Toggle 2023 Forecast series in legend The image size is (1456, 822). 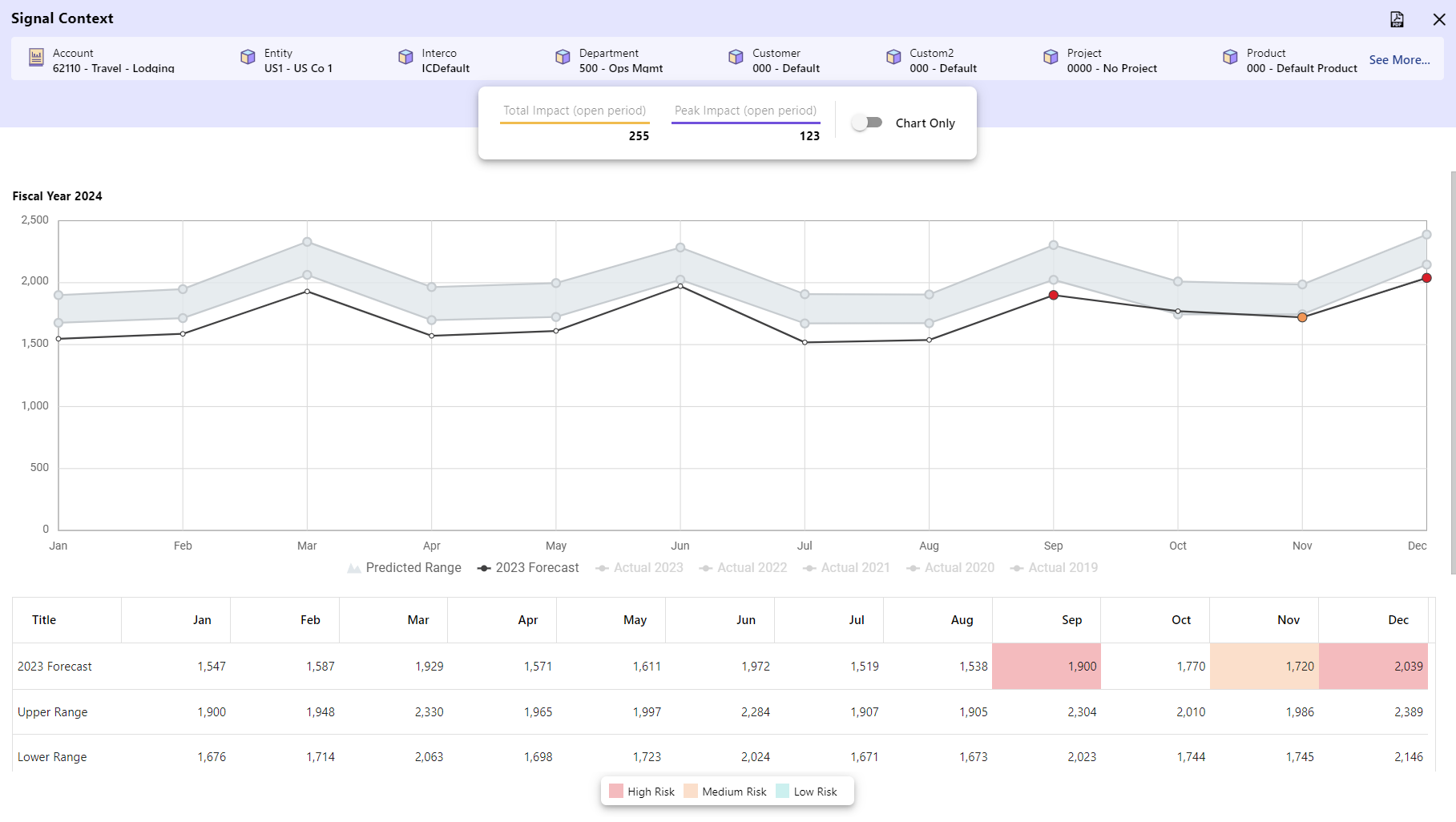(528, 567)
